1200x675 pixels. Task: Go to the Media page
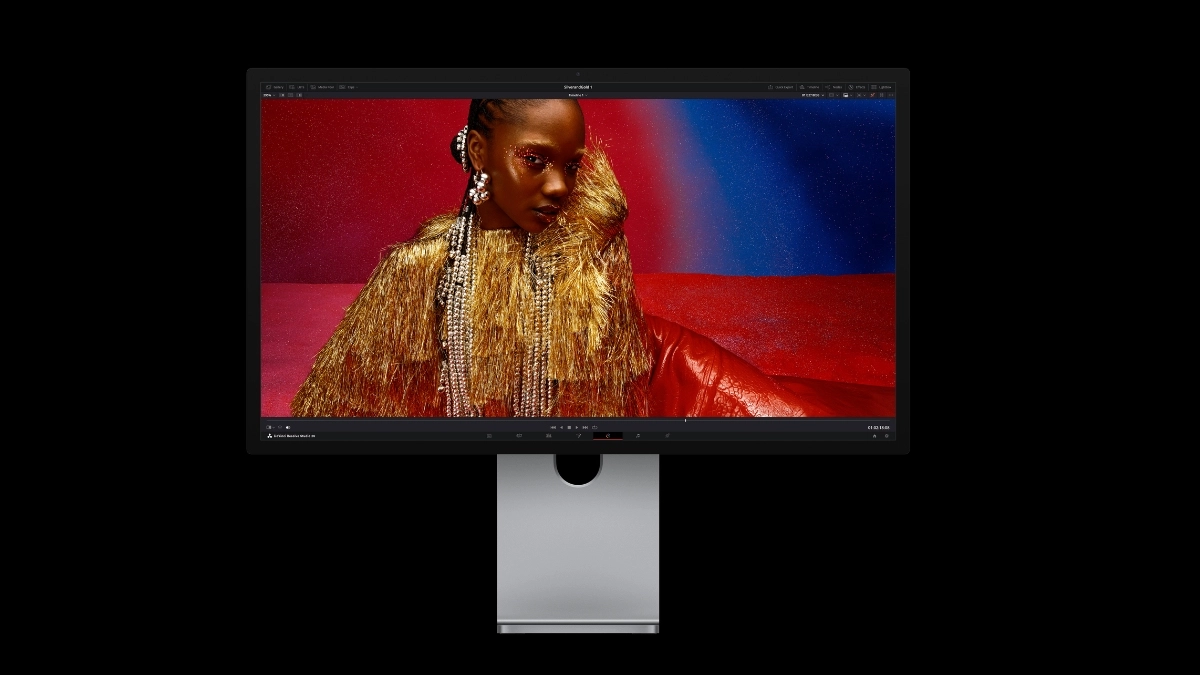pyautogui.click(x=488, y=435)
